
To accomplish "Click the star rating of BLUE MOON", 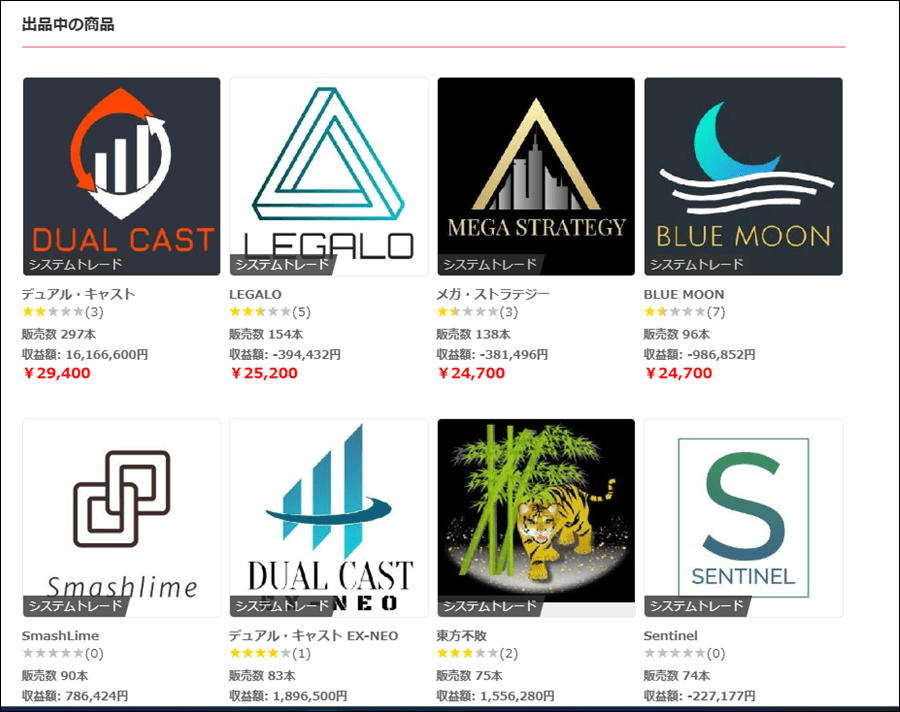I will pos(675,312).
